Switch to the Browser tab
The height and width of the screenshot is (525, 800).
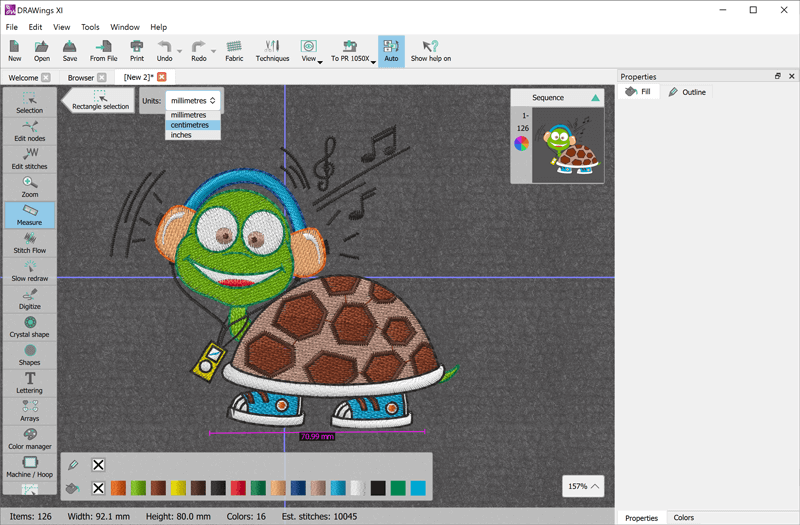tap(81, 77)
